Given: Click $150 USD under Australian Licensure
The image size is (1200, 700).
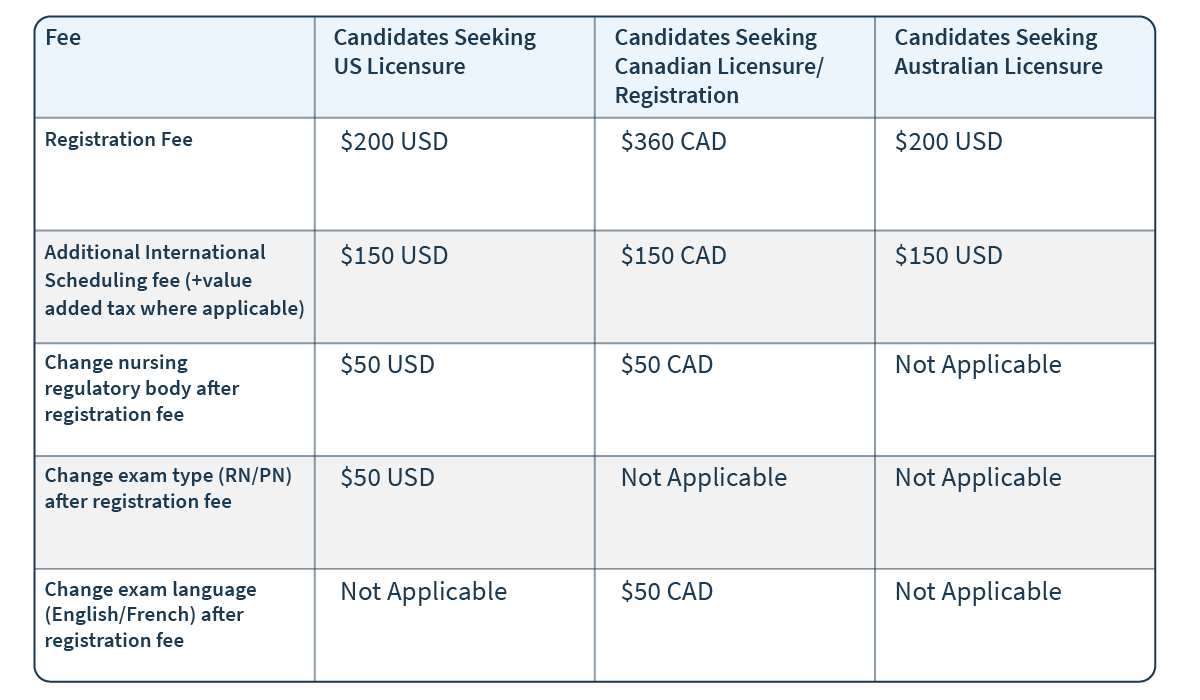Looking at the screenshot, I should [948, 256].
